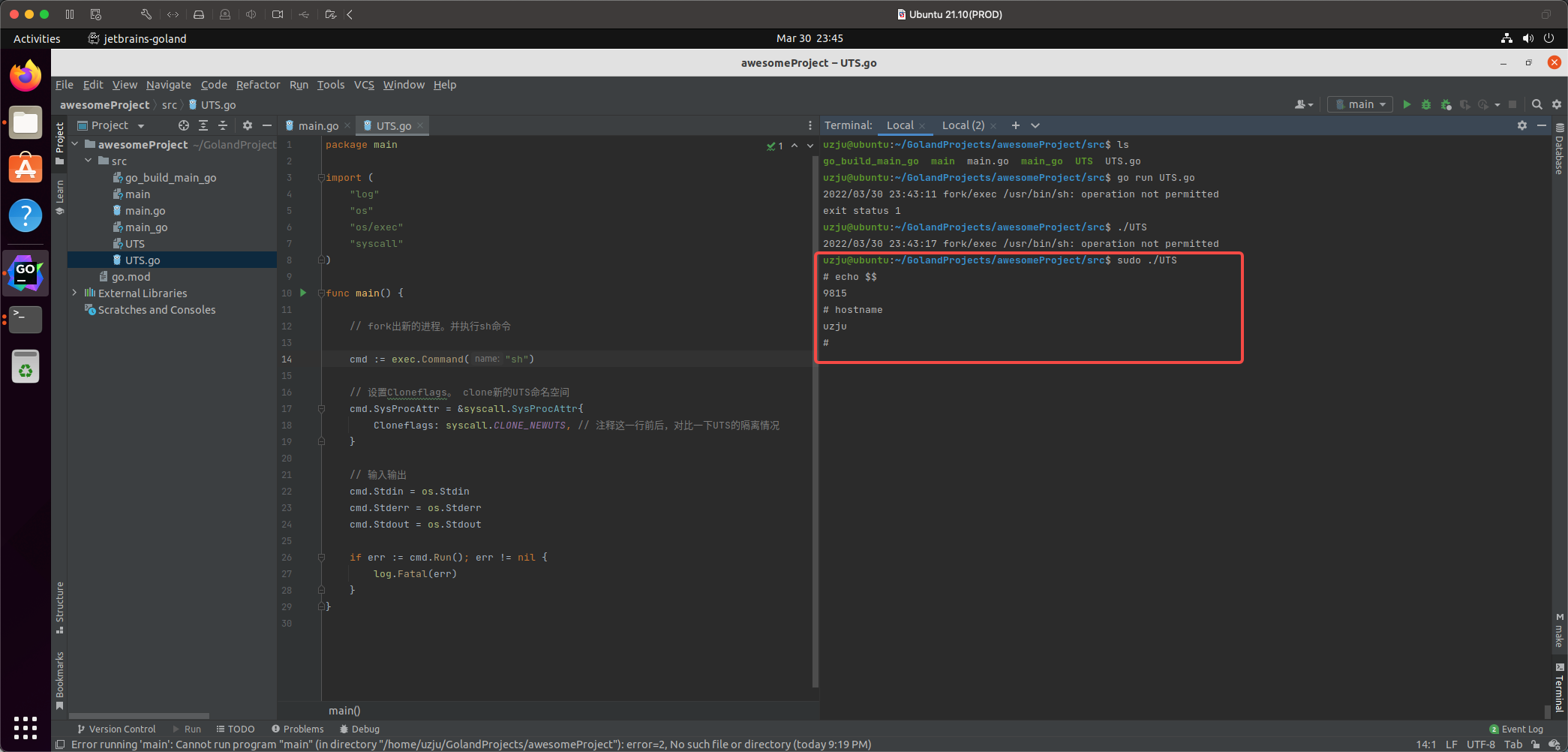
Task: Open the Refactor menu
Action: (258, 85)
